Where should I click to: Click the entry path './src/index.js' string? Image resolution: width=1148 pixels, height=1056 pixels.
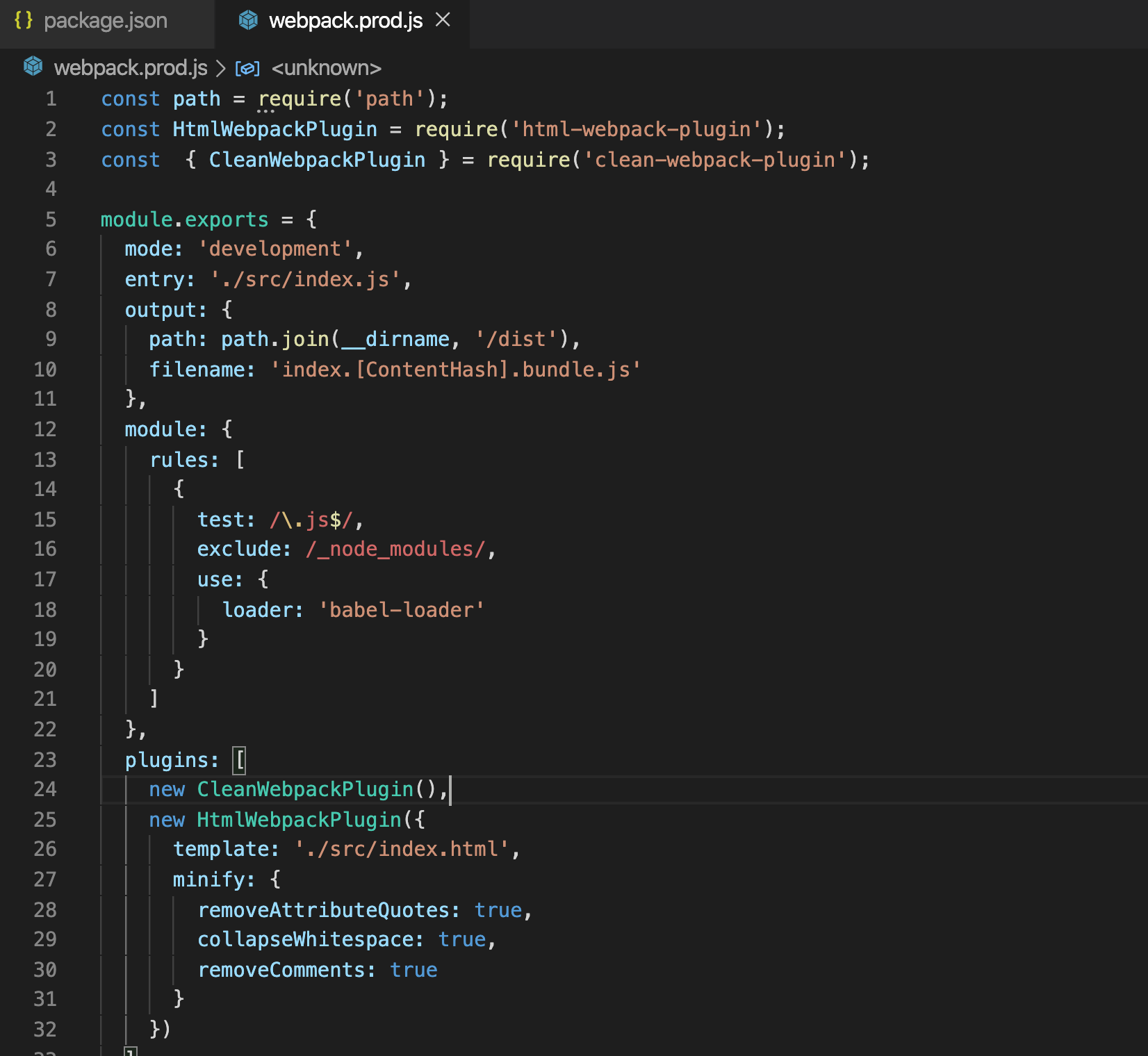click(x=306, y=279)
